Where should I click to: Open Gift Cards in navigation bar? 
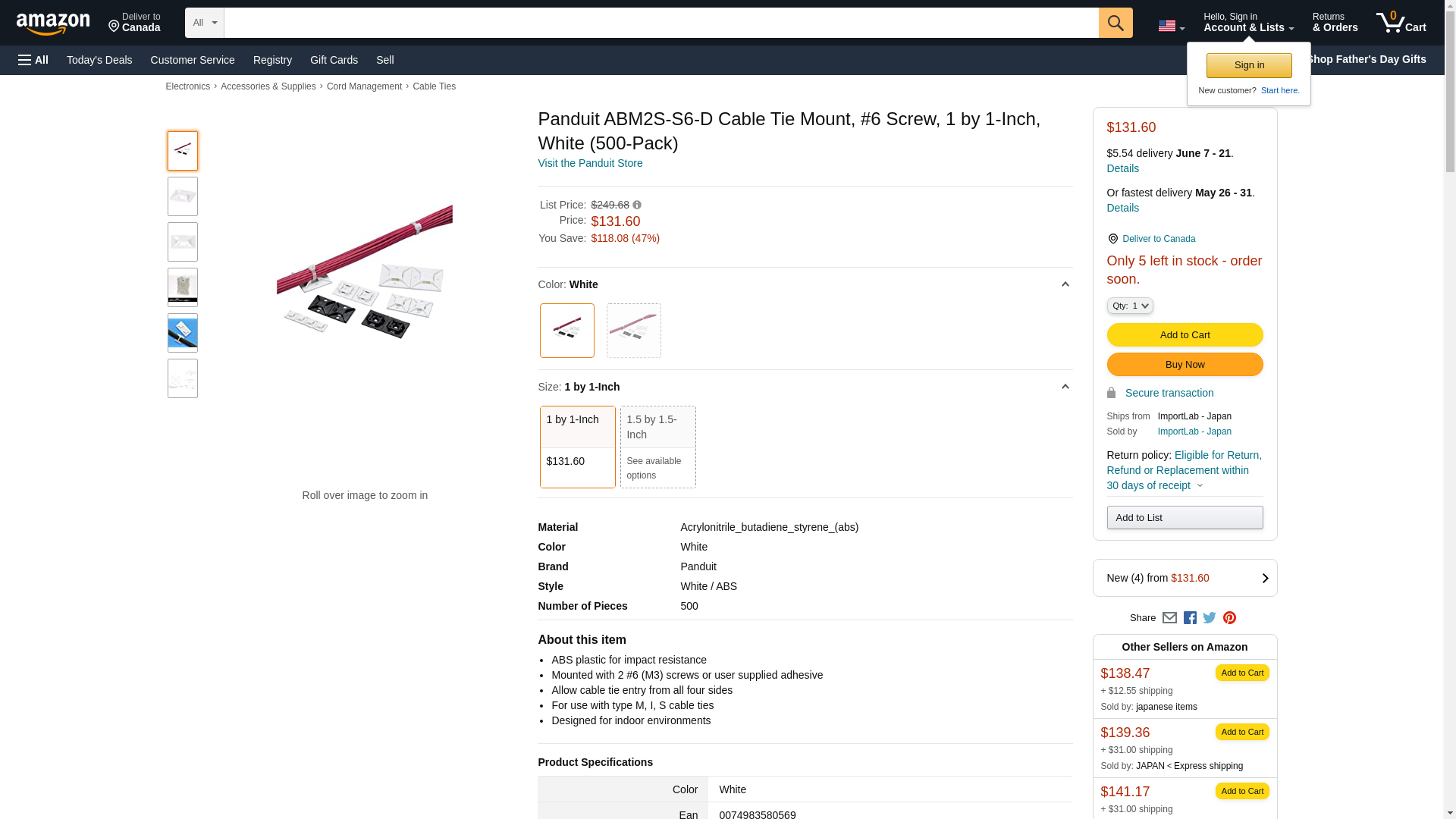pos(334,60)
